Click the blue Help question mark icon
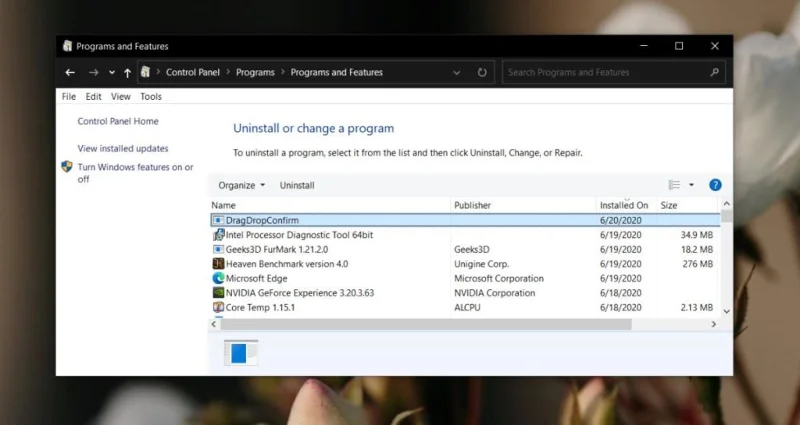This screenshot has height=425, width=800. tap(715, 185)
